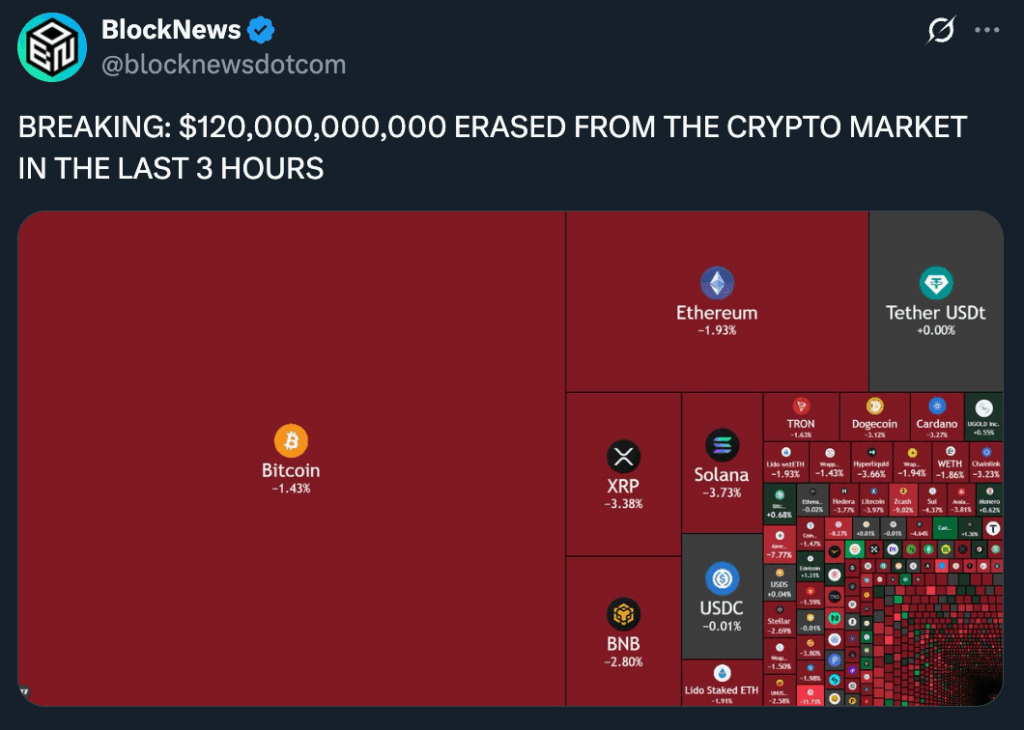
Task: Click the USDC logo icon
Action: (721, 578)
